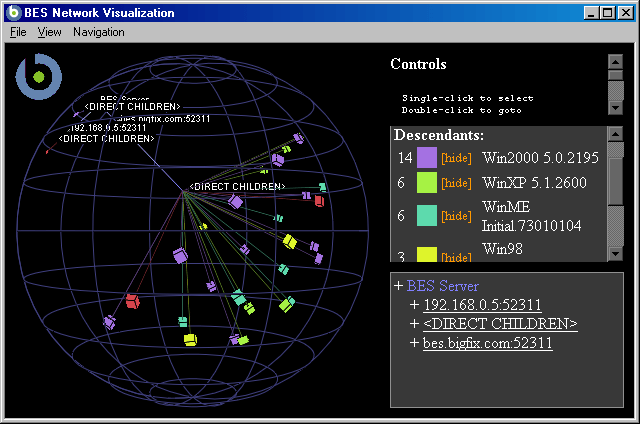640x424 pixels.
Task: Click the green WinXP color swatch
Action: (427, 182)
